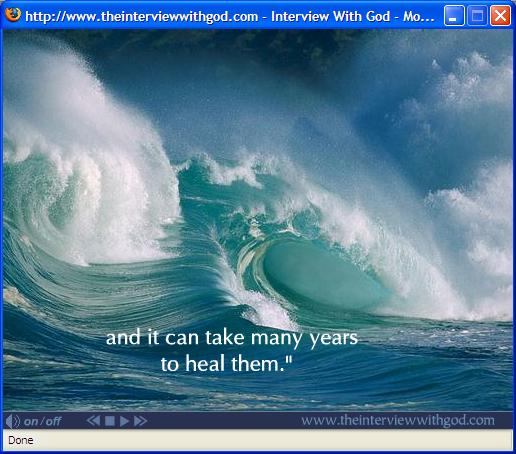Stop the presentation with square button
The height and width of the screenshot is (454, 516).
point(110,421)
